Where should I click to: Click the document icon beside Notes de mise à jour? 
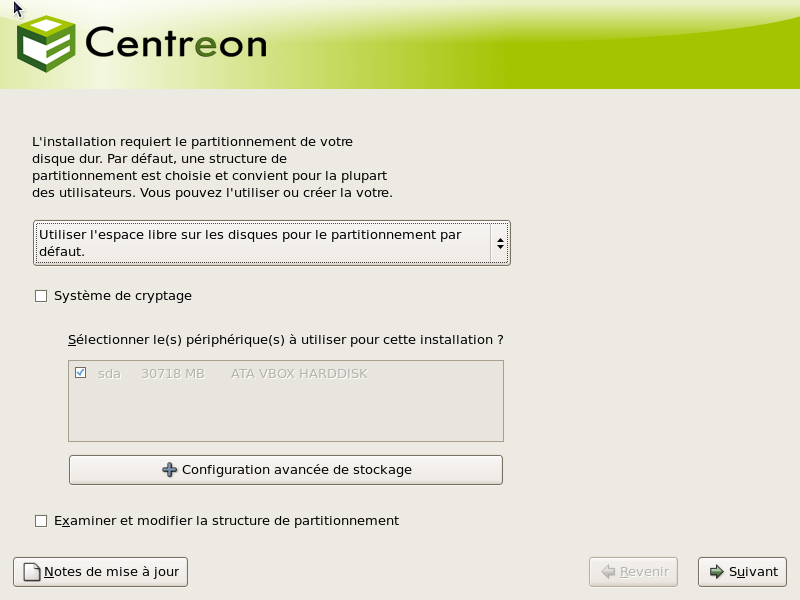(x=31, y=572)
